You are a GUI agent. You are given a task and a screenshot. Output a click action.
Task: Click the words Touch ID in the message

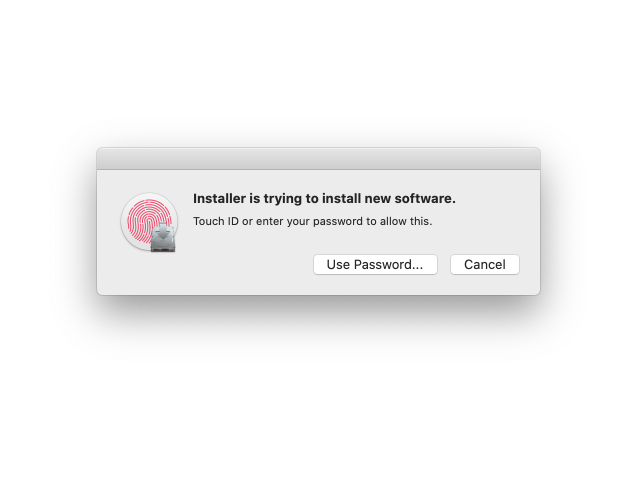pyautogui.click(x=216, y=221)
